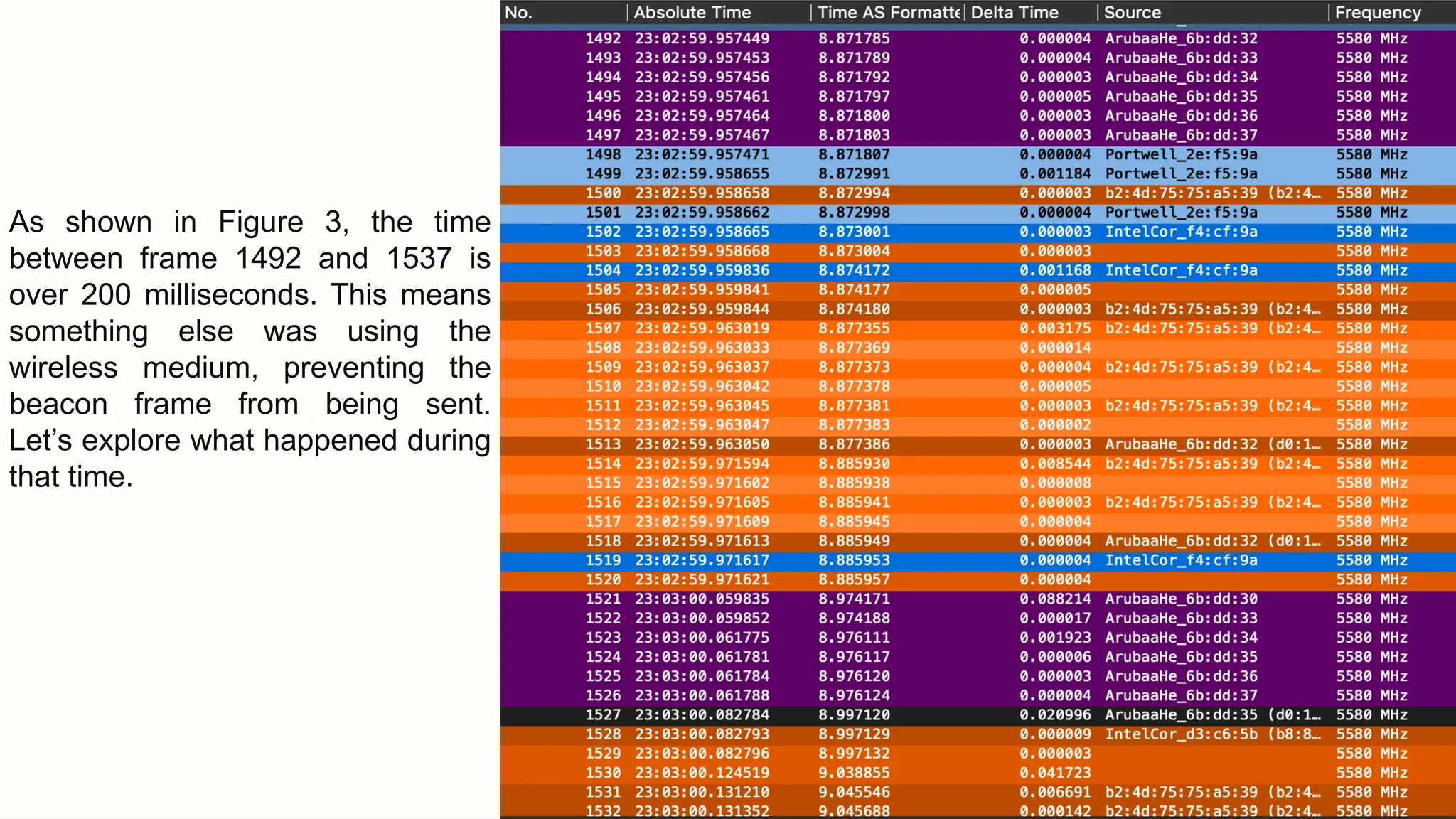Image resolution: width=1456 pixels, height=819 pixels.
Task: Select packet 1495 row
Action: (978, 96)
